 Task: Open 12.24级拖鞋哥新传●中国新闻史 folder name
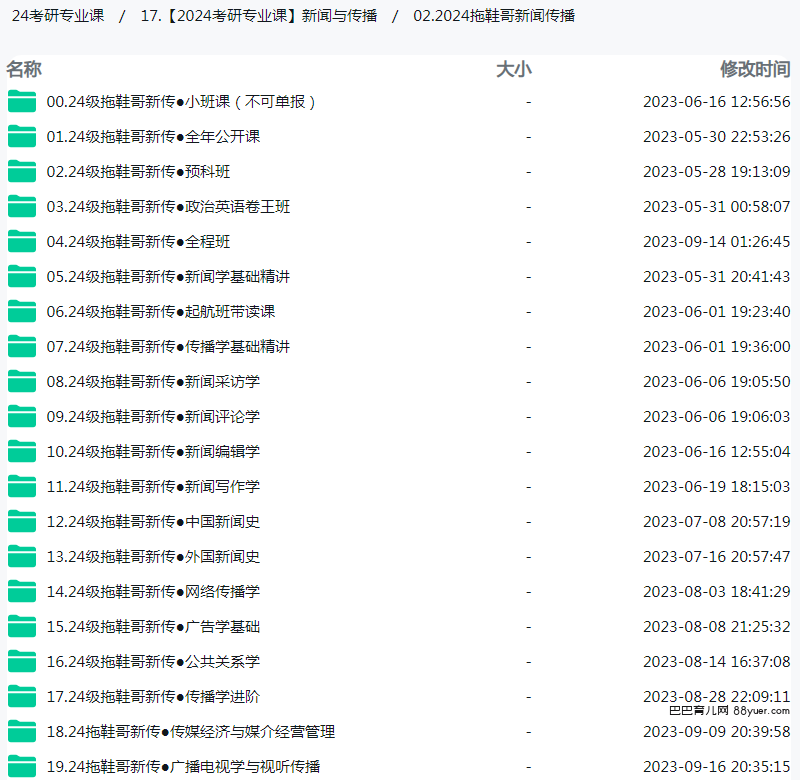click(x=153, y=522)
